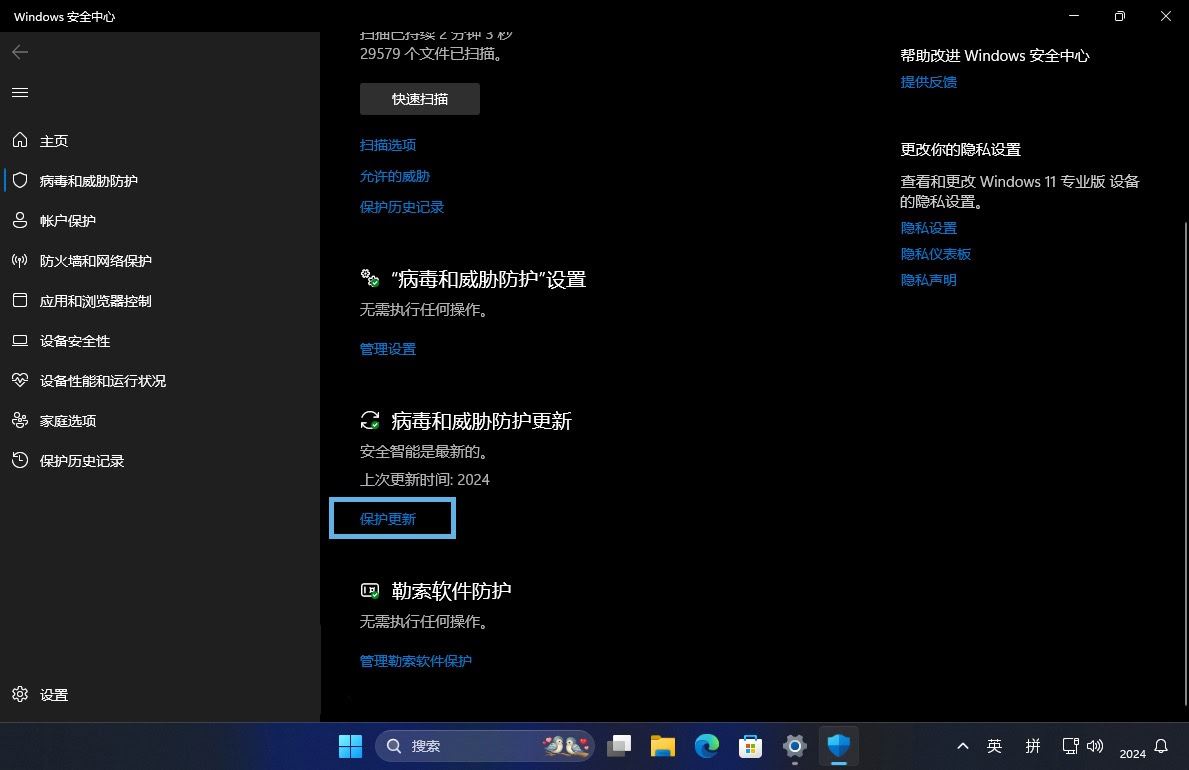
Task: Open the 扫描选项 link
Action: click(388, 145)
